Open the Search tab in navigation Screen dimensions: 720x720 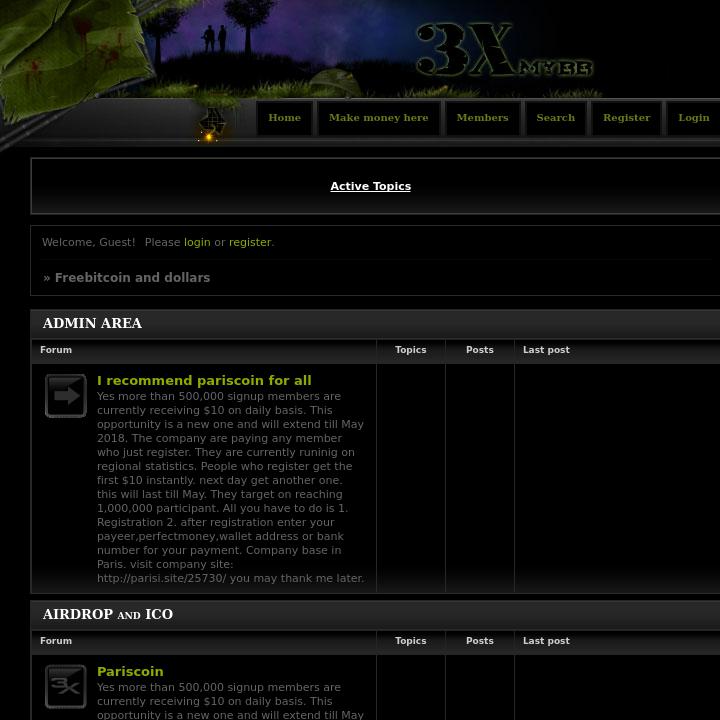click(x=555, y=118)
